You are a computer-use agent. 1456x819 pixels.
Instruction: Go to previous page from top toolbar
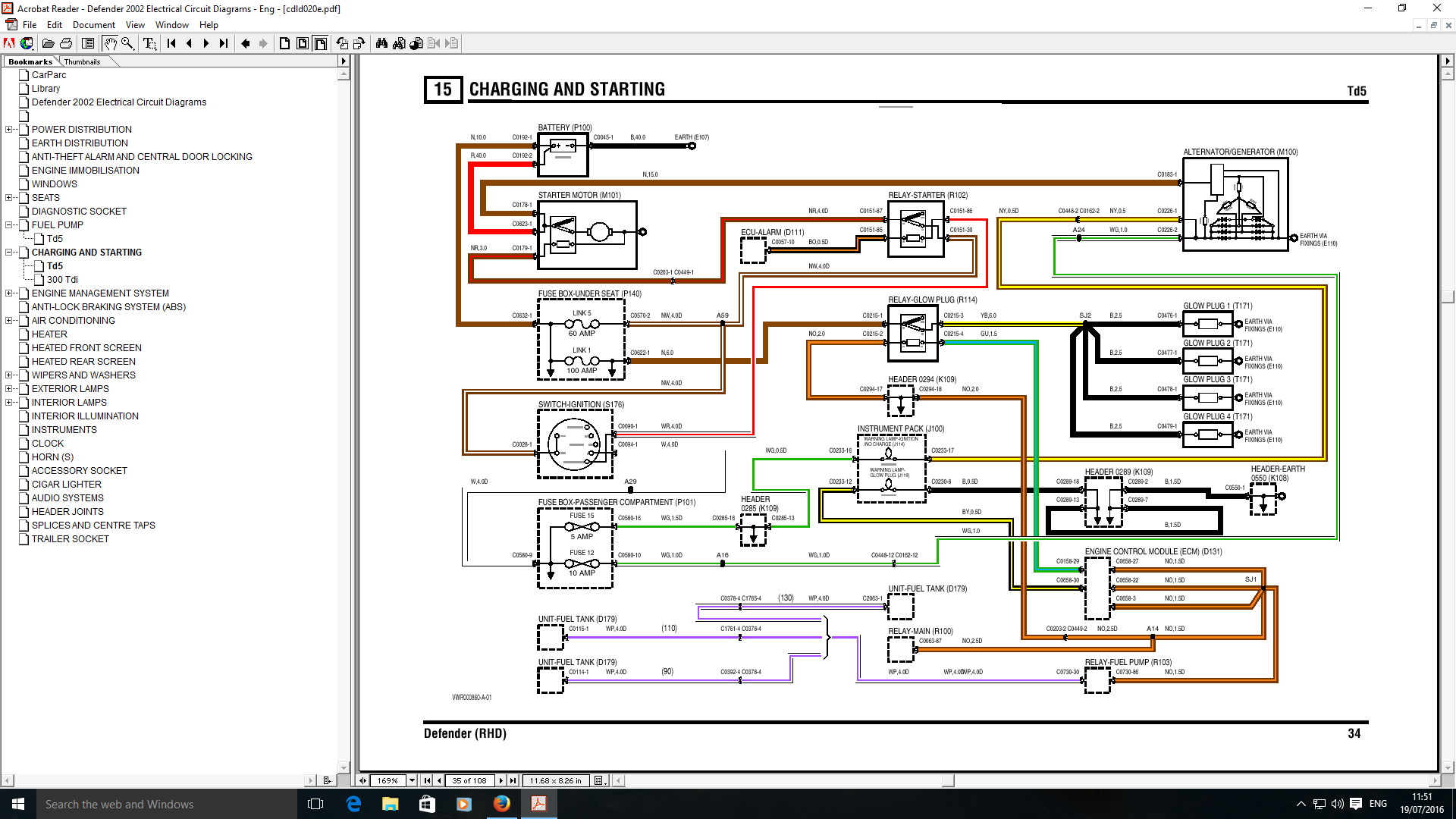189,43
